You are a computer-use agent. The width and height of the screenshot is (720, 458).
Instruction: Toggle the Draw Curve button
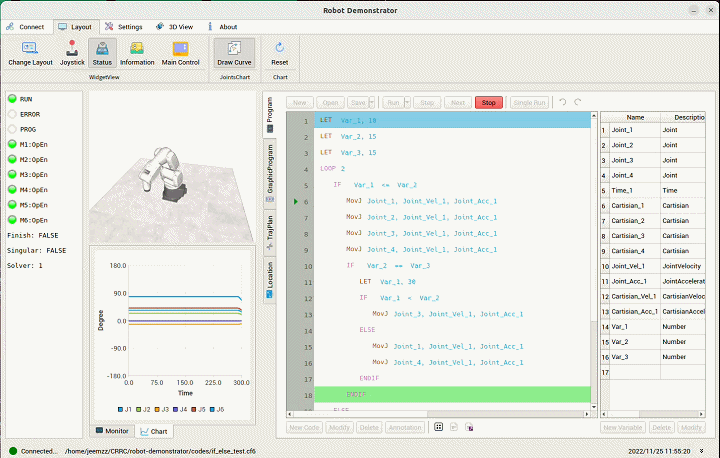coord(234,53)
